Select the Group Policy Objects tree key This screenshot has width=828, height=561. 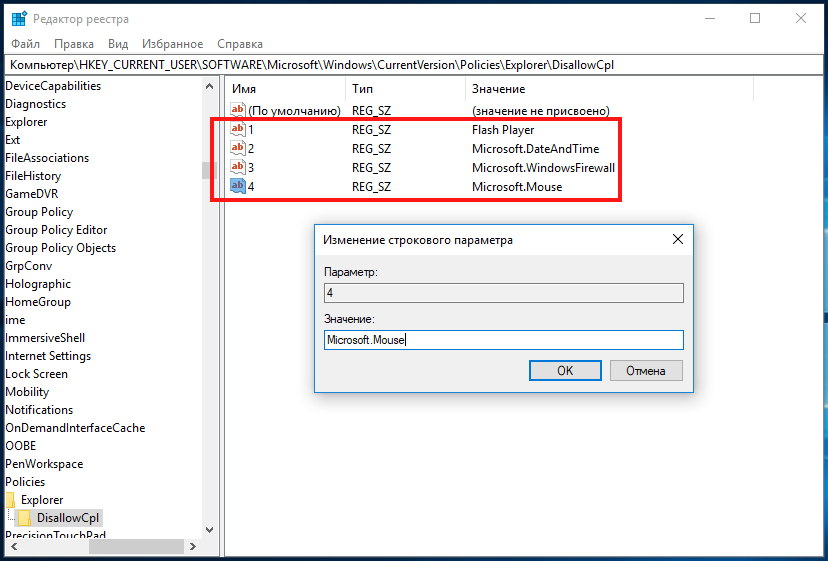click(61, 248)
